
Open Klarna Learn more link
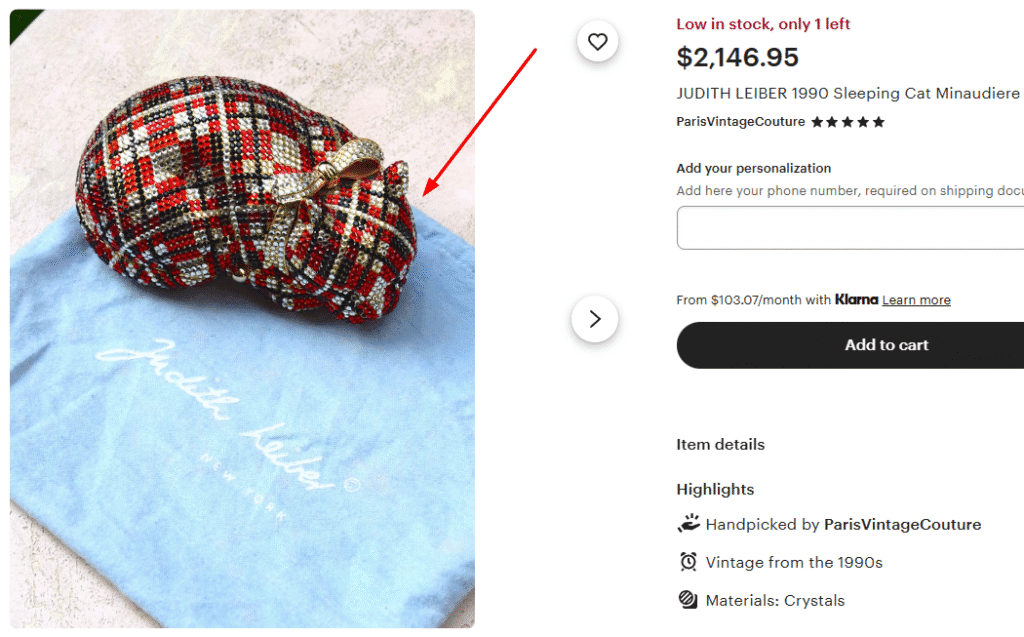tap(916, 300)
